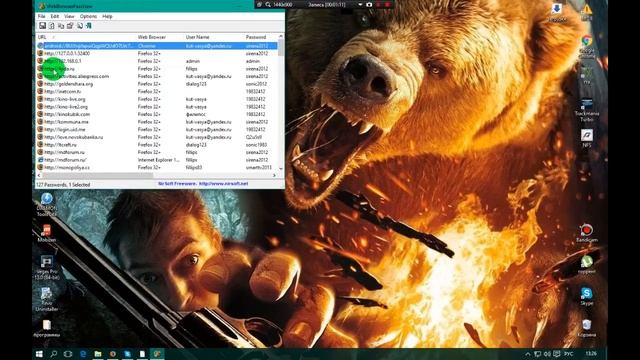Open the Bandicam desktop shortcut
The height and width of the screenshot is (360, 640).
point(587,233)
